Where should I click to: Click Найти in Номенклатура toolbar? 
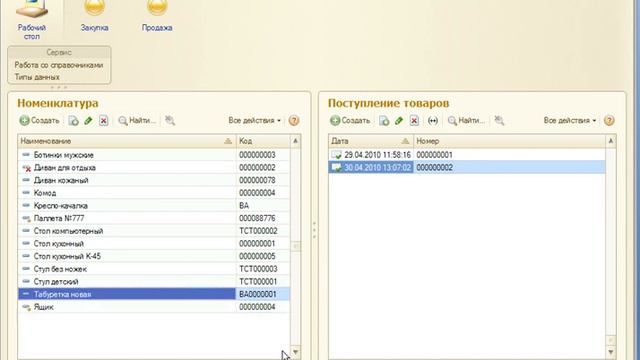[x=137, y=120]
